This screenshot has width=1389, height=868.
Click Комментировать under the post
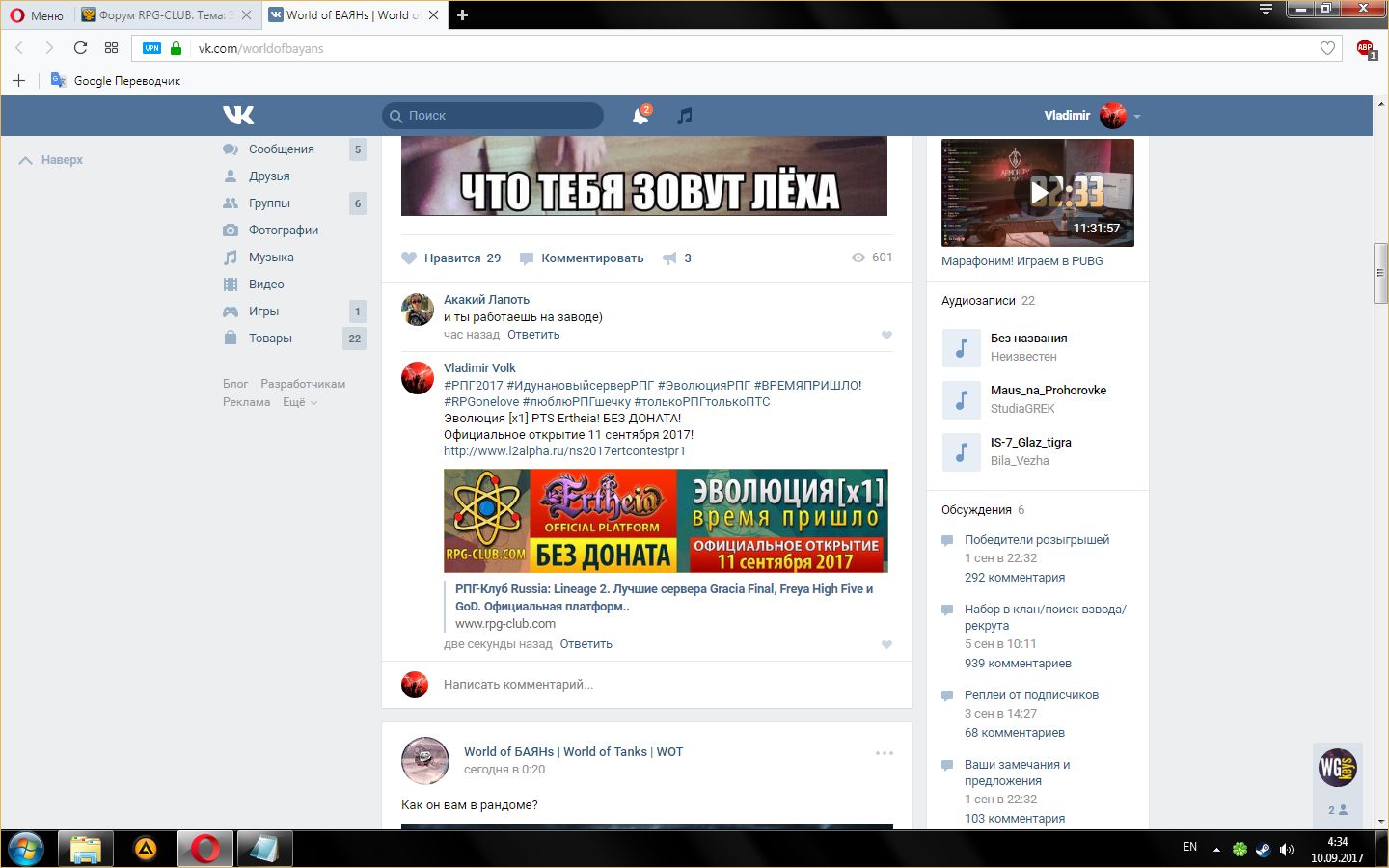[582, 258]
